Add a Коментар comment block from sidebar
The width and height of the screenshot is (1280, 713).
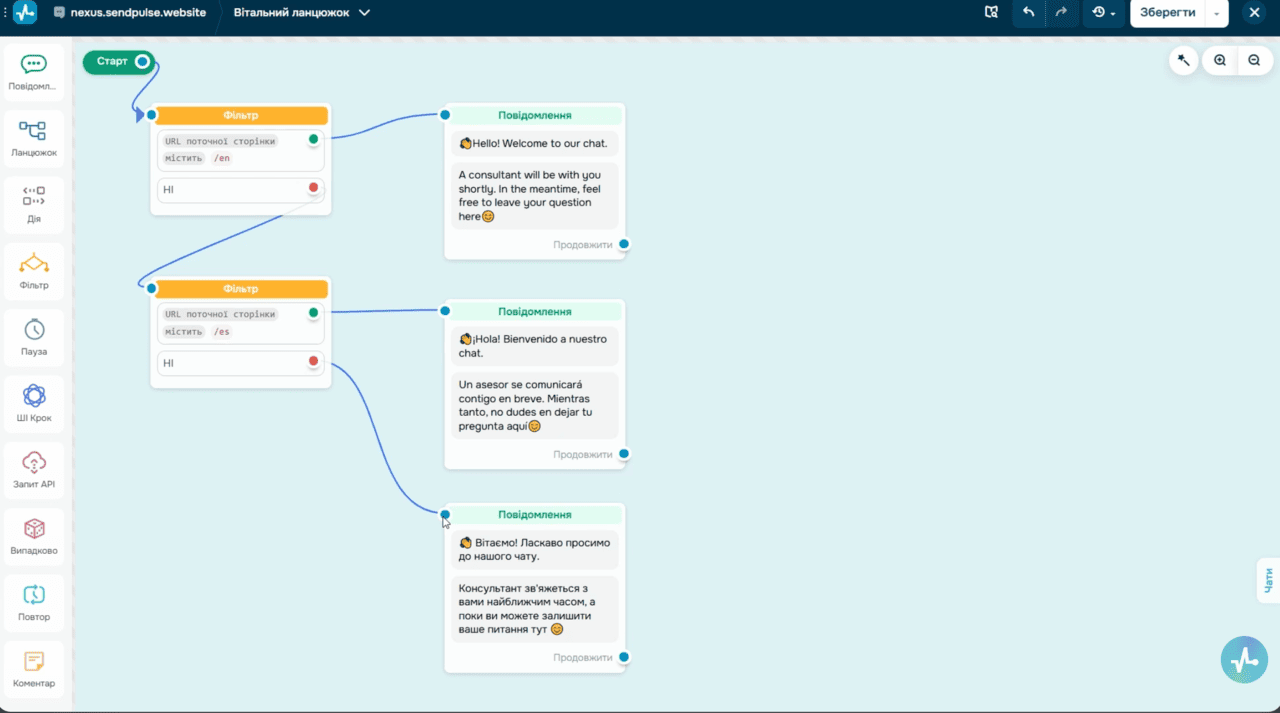coord(34,669)
